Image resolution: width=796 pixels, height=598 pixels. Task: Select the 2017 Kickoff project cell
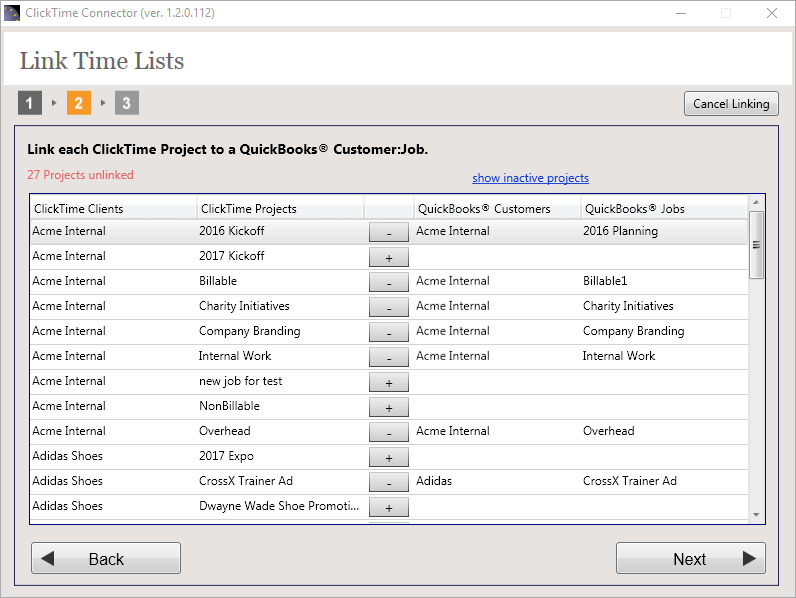231,256
